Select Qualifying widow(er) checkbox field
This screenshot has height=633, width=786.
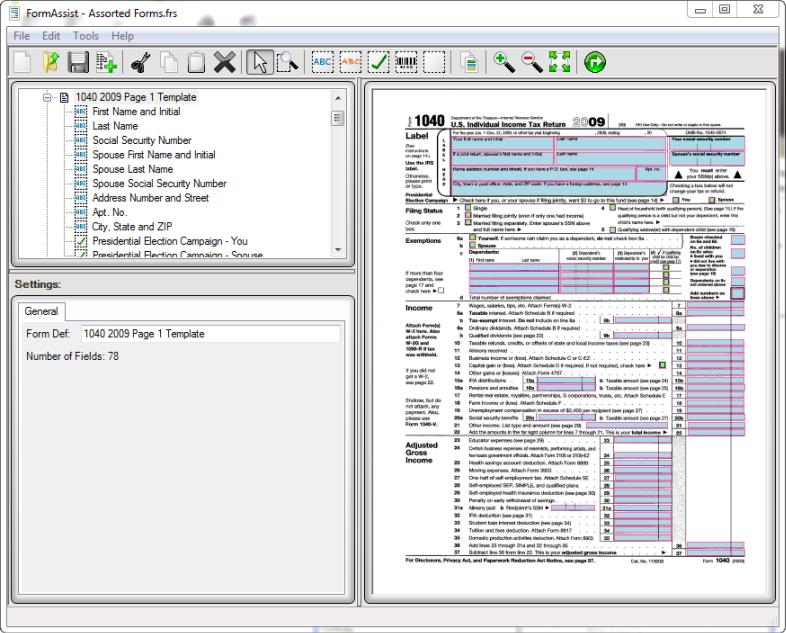tap(613, 230)
